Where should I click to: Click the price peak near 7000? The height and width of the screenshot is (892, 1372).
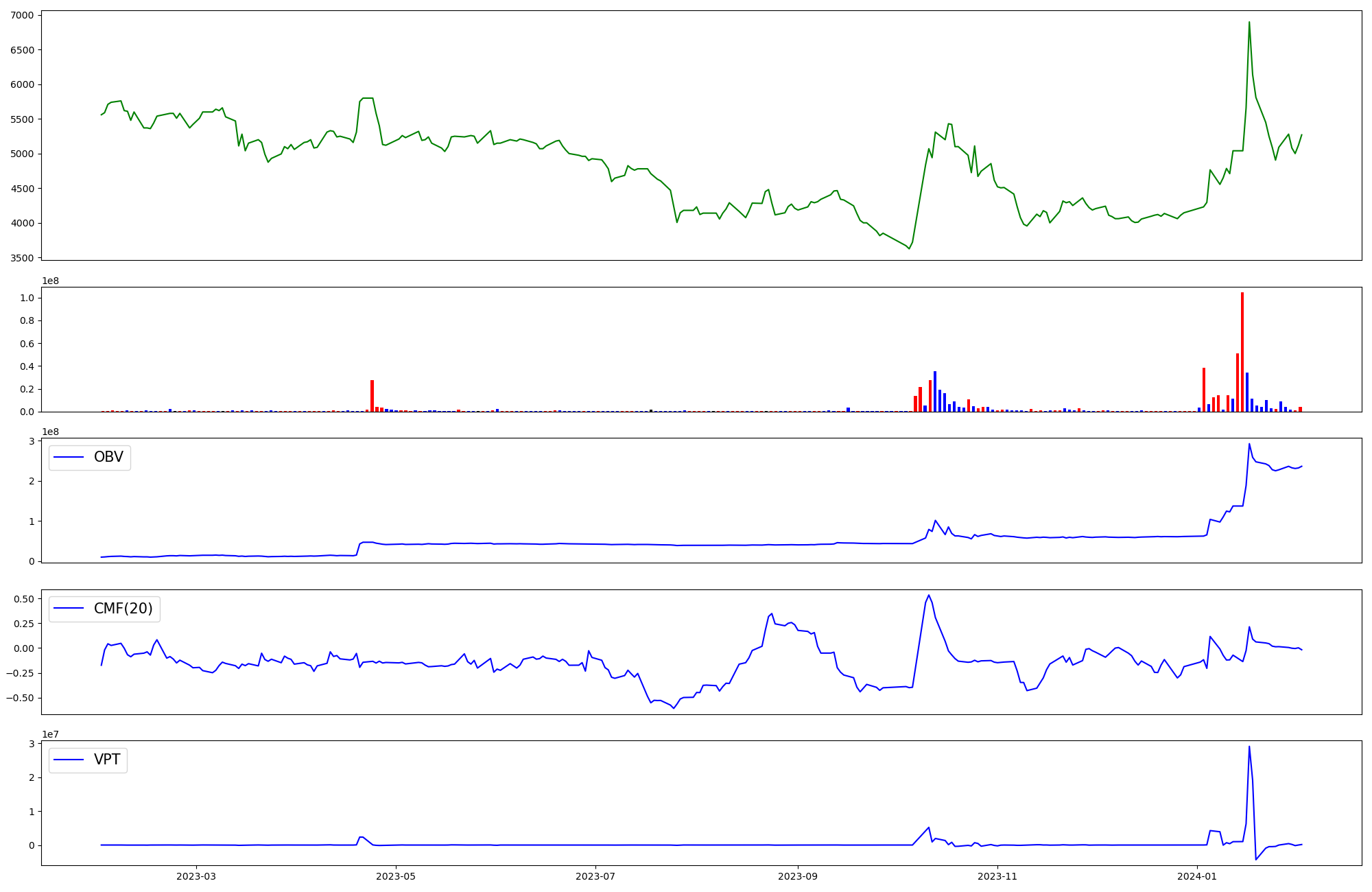pos(1249,23)
